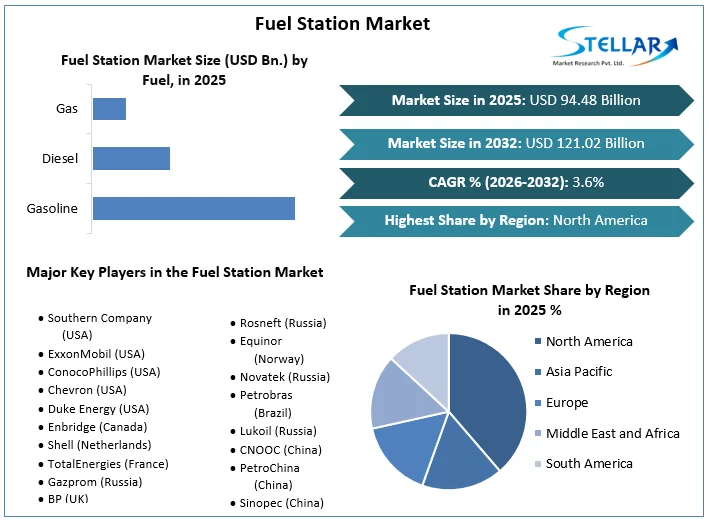This screenshot has width=709, height=521.
Task: Click Gazprom (Russia) list entry
Action: coord(91,483)
